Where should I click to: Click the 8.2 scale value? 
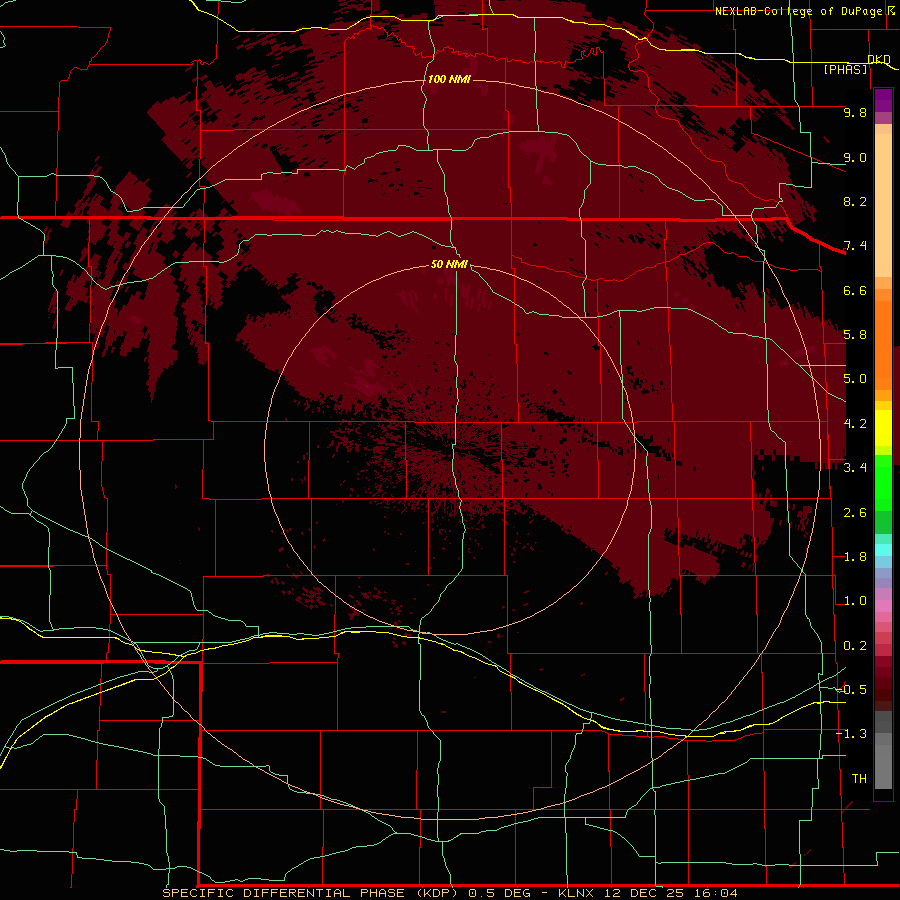855,201
